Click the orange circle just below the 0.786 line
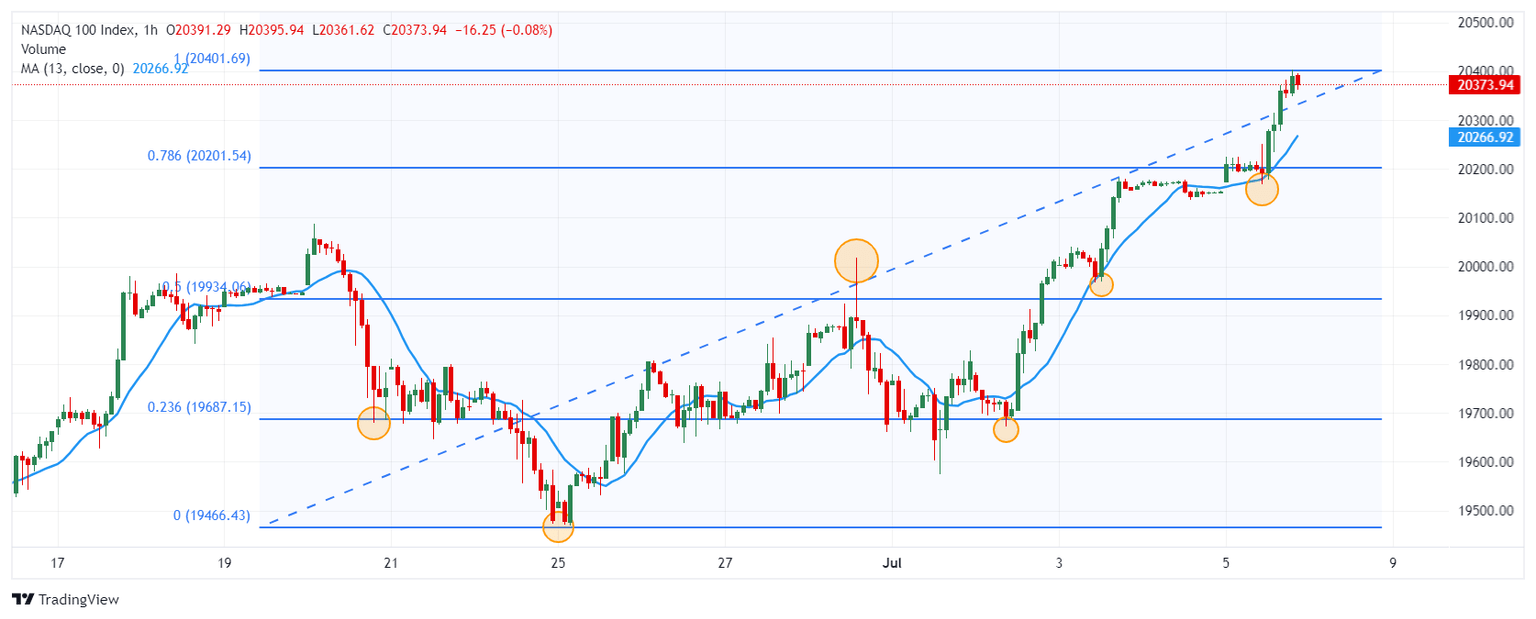 1262,190
